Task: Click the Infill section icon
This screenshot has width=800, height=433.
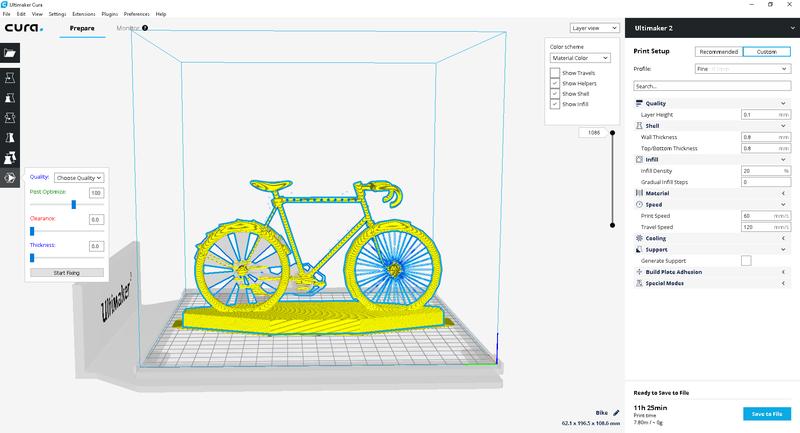Action: click(638, 159)
